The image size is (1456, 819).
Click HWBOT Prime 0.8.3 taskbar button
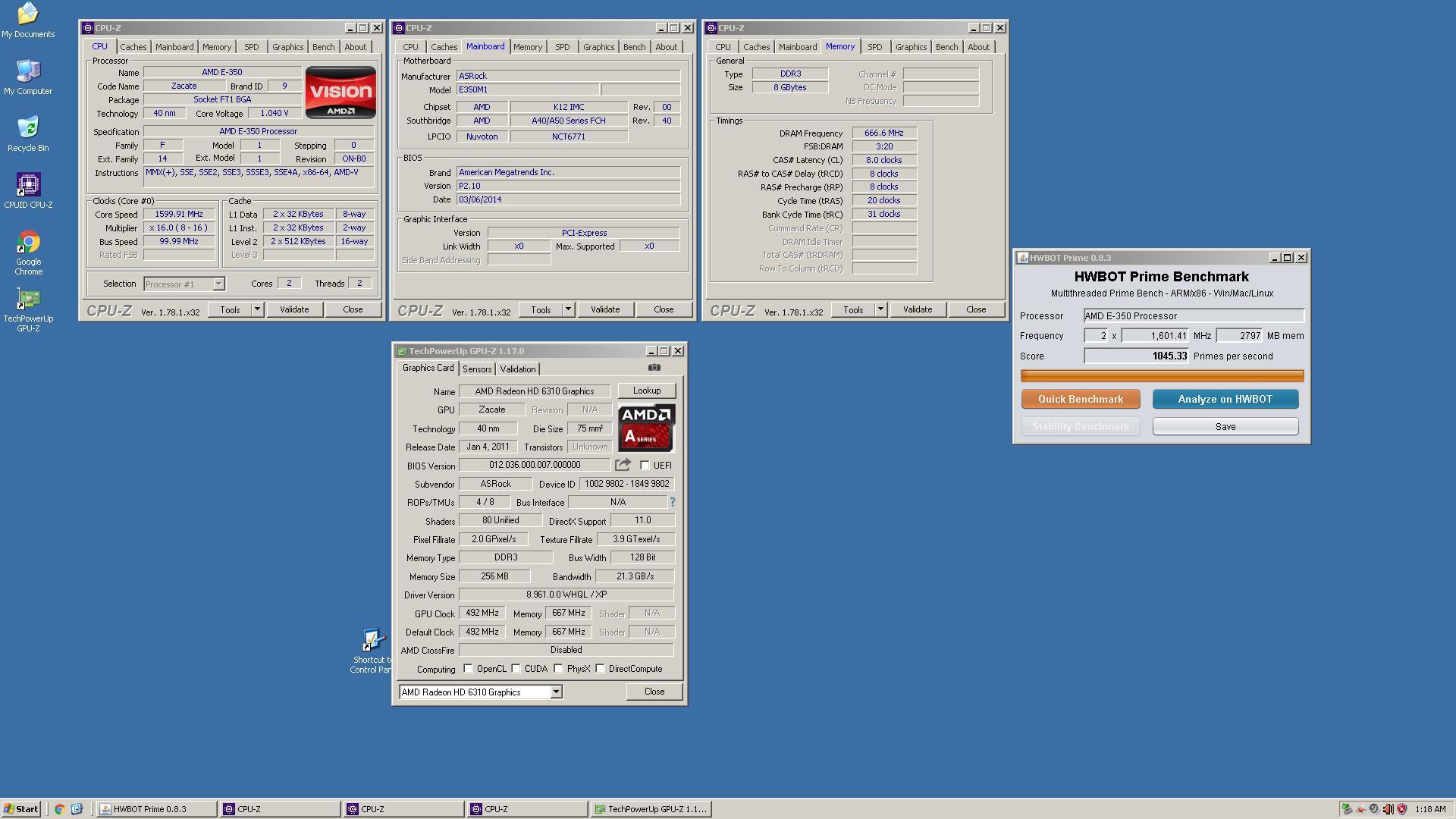click(156, 809)
